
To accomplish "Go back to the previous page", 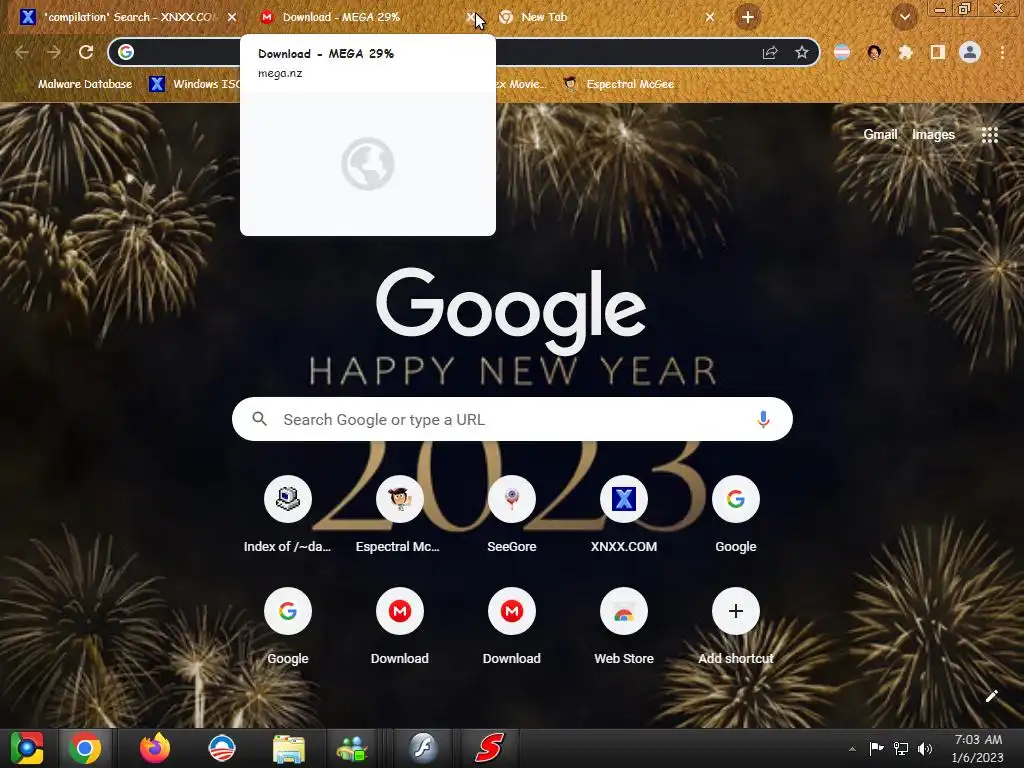I will coord(22,52).
